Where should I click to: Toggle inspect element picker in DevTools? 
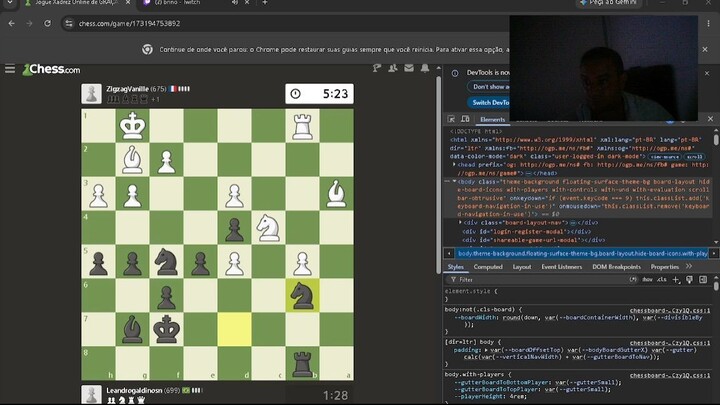pos(451,119)
